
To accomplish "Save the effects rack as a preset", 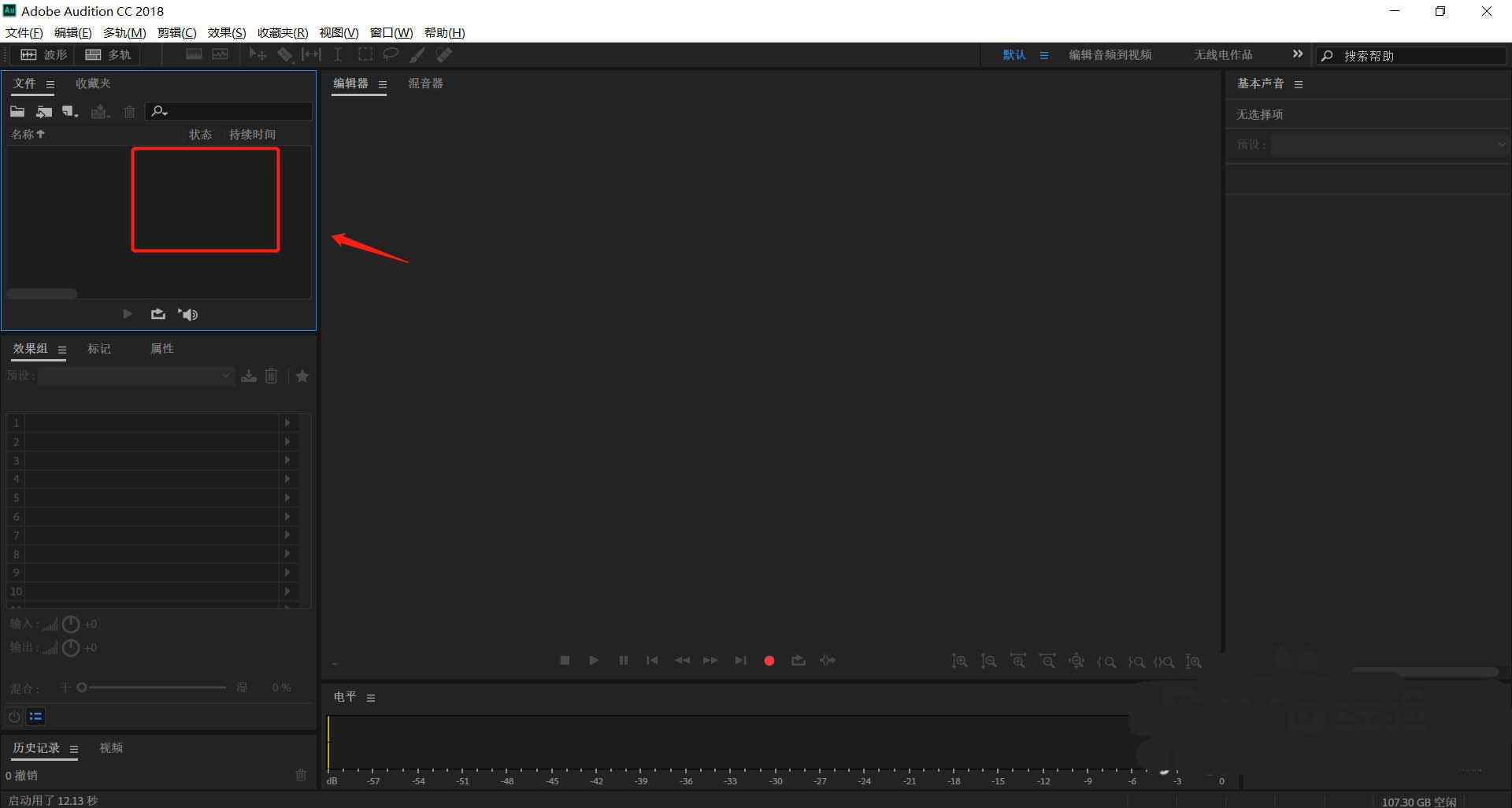I will tap(249, 376).
